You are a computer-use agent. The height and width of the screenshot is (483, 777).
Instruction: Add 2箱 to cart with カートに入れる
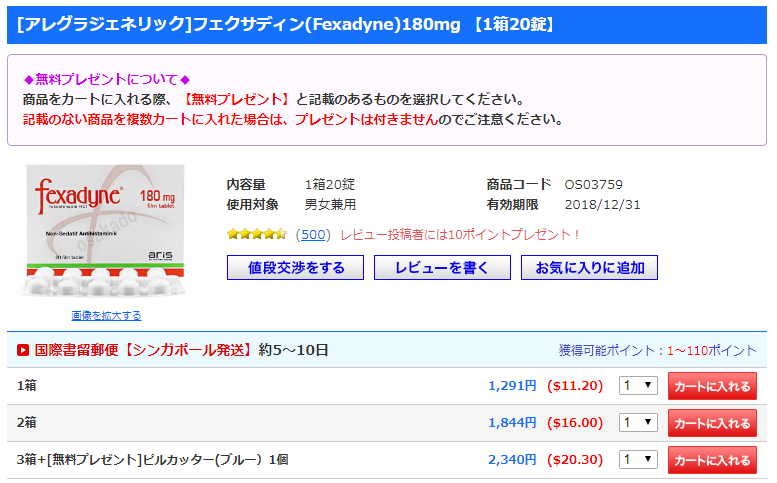point(712,423)
